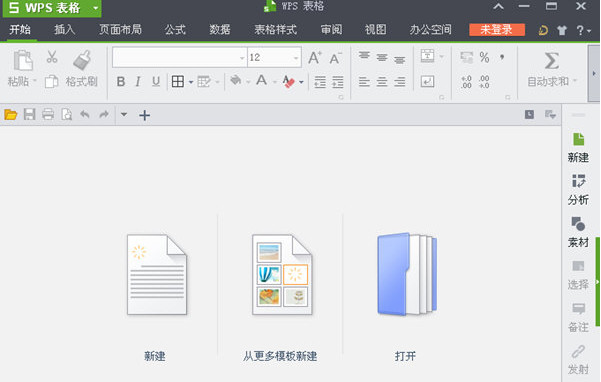Decrease decimal places
This screenshot has height=382, width=601.
(x=484, y=82)
